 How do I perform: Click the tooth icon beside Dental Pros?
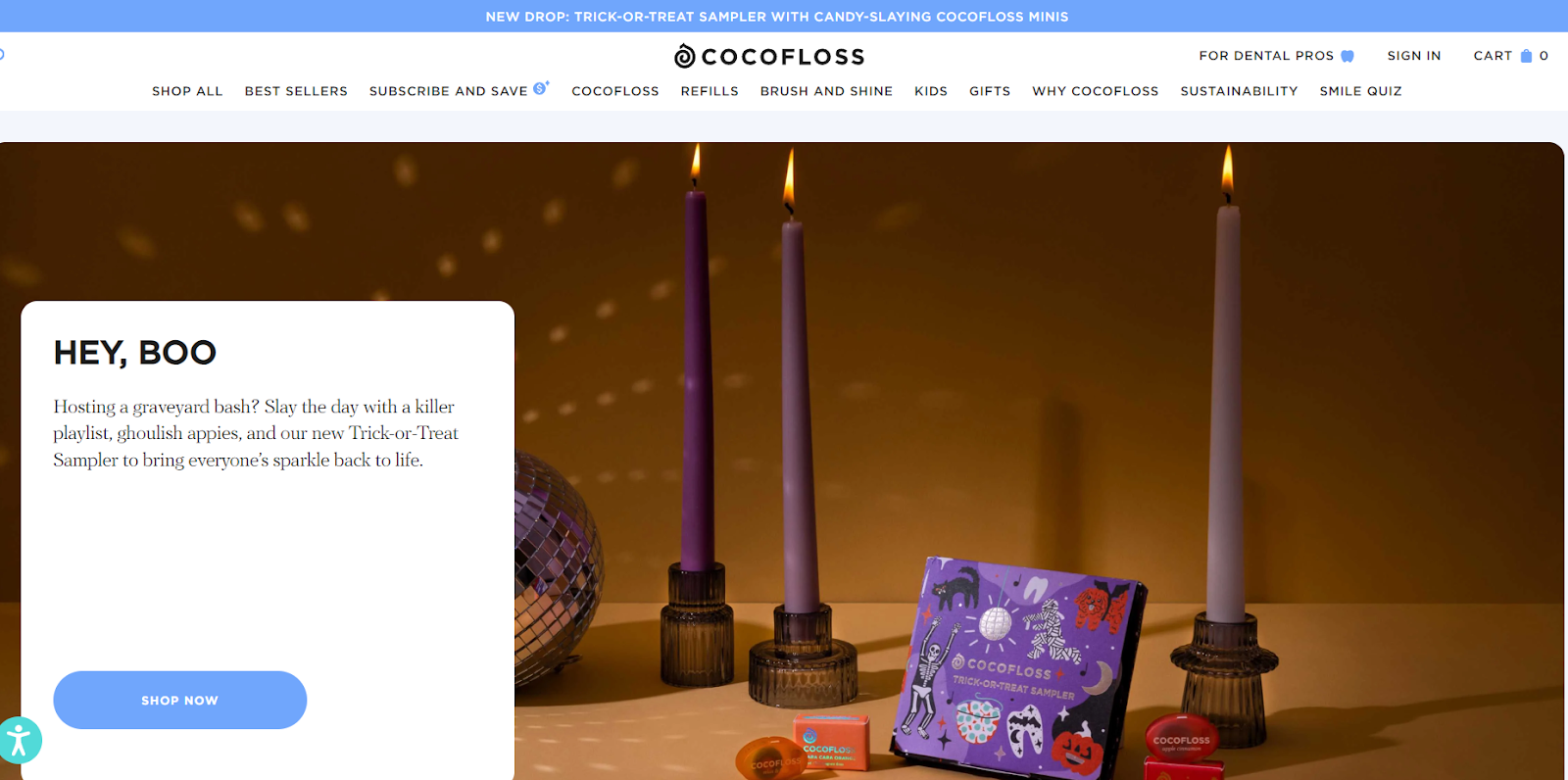[1347, 56]
